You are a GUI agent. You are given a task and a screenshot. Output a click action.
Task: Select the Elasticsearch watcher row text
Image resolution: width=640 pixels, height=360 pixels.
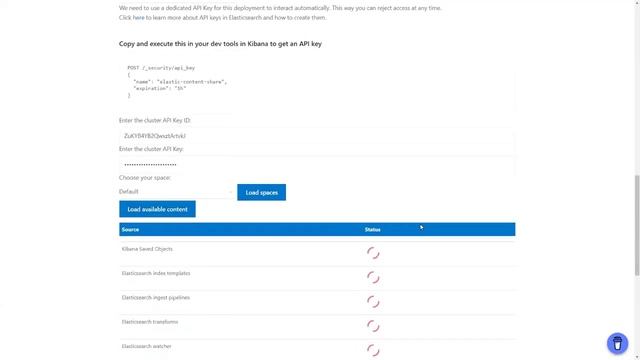tap(146, 346)
